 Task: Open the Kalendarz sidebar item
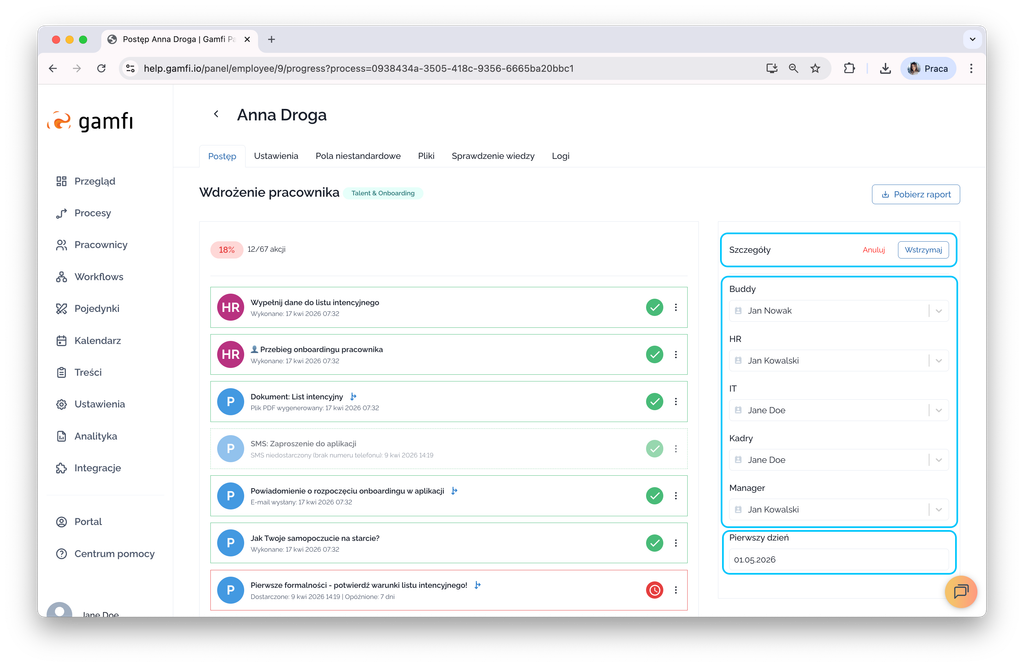click(x=97, y=341)
